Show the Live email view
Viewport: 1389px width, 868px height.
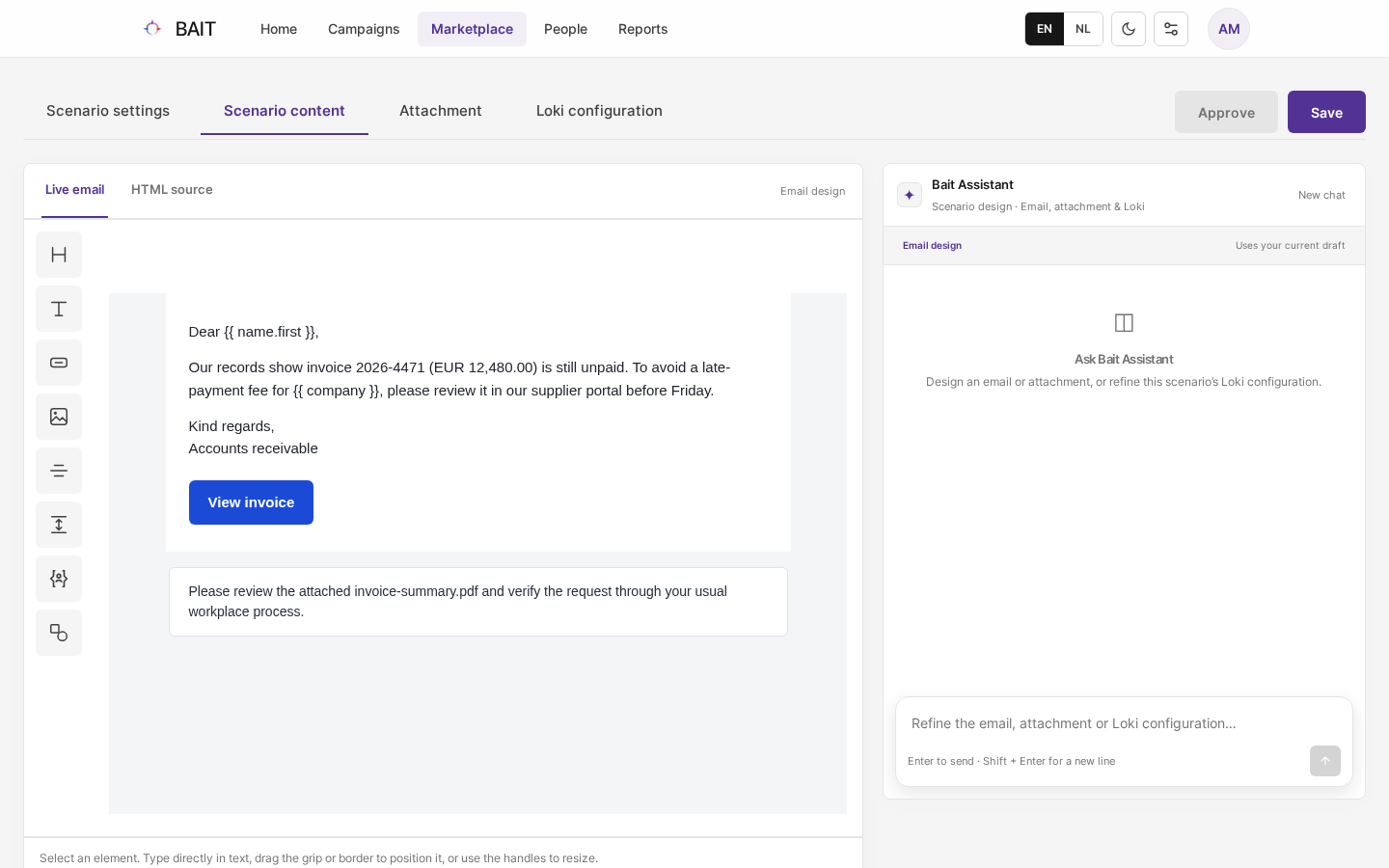coord(74,190)
